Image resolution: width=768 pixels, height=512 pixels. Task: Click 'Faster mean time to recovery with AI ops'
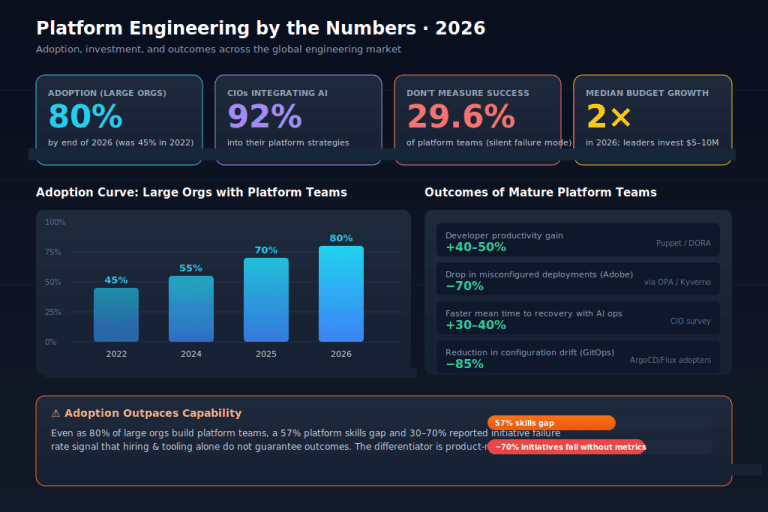coord(534,314)
